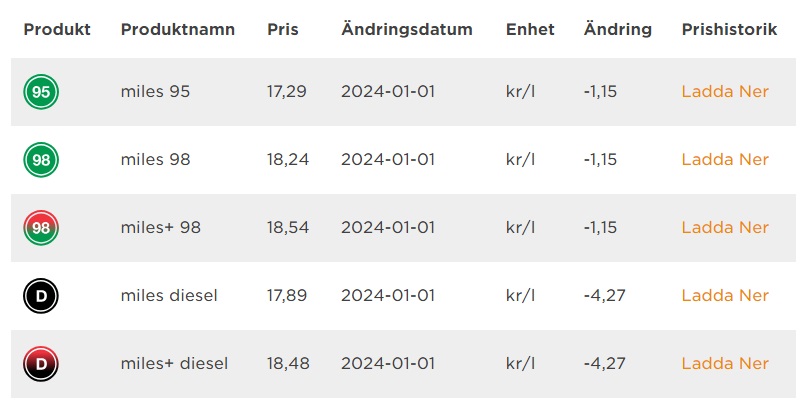Download miles+ diesel price history

point(725,364)
